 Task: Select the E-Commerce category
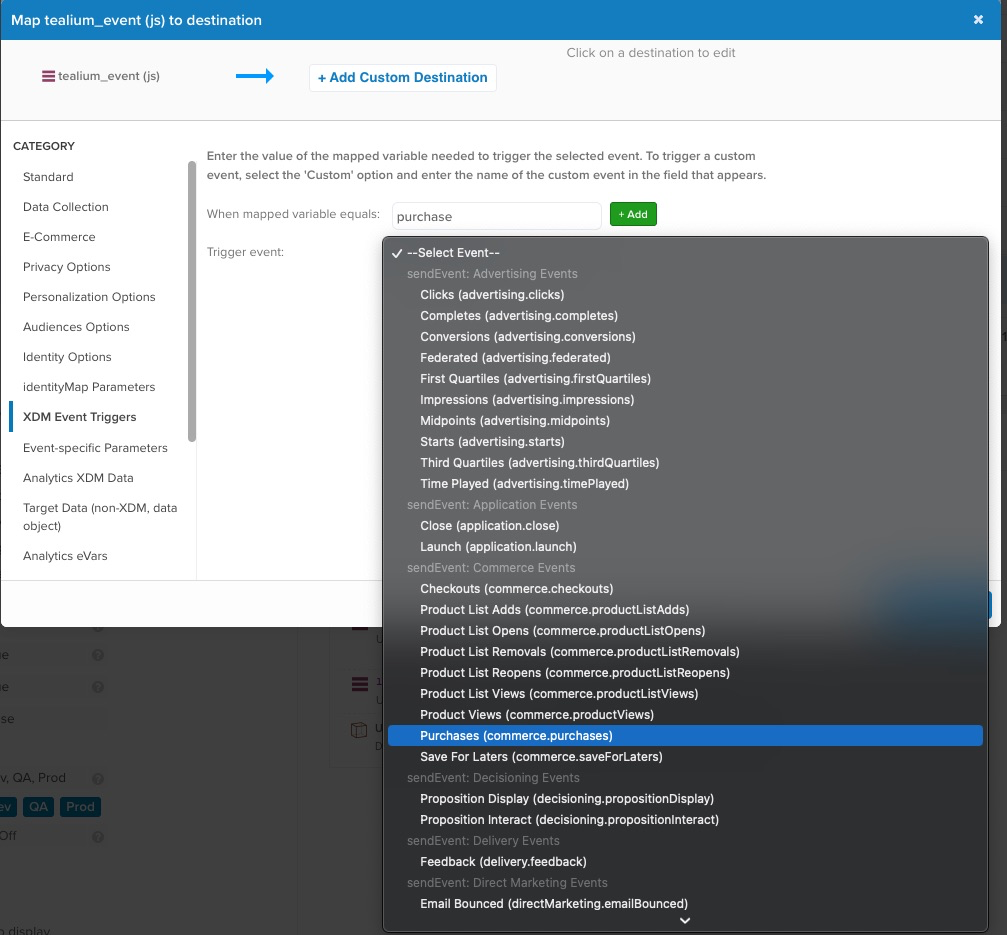[59, 237]
